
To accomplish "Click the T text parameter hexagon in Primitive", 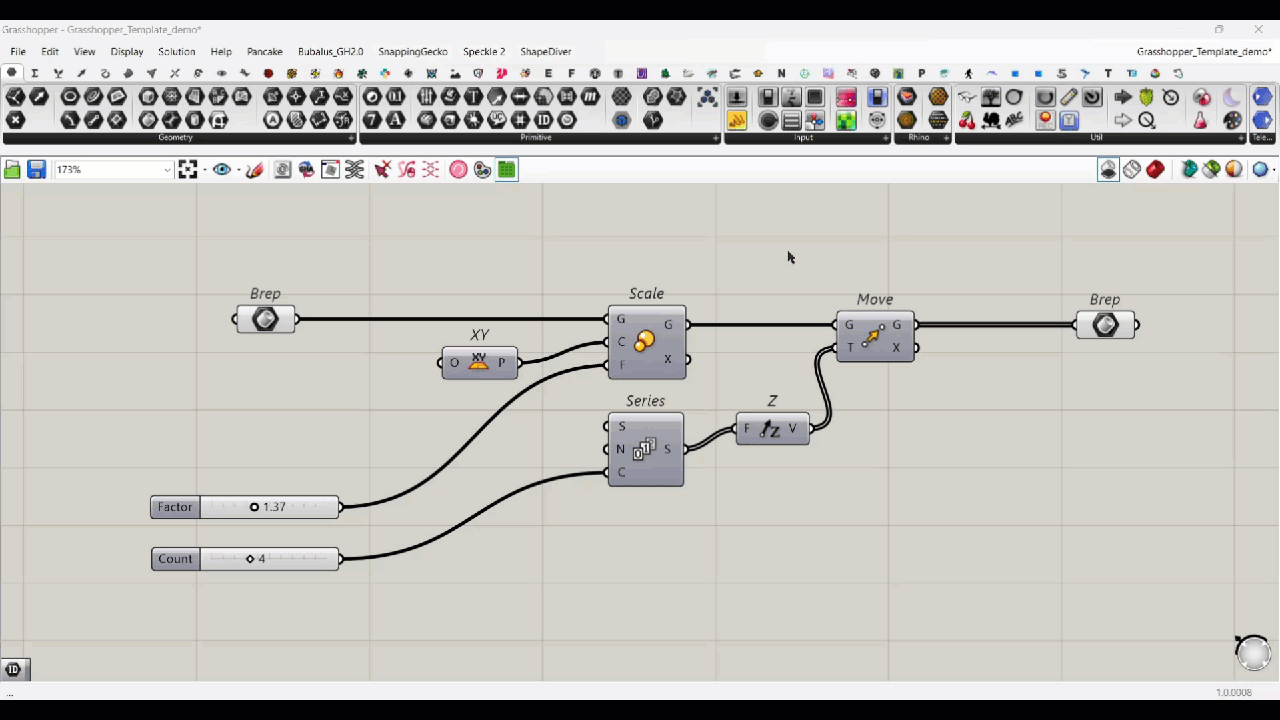I will tap(473, 97).
